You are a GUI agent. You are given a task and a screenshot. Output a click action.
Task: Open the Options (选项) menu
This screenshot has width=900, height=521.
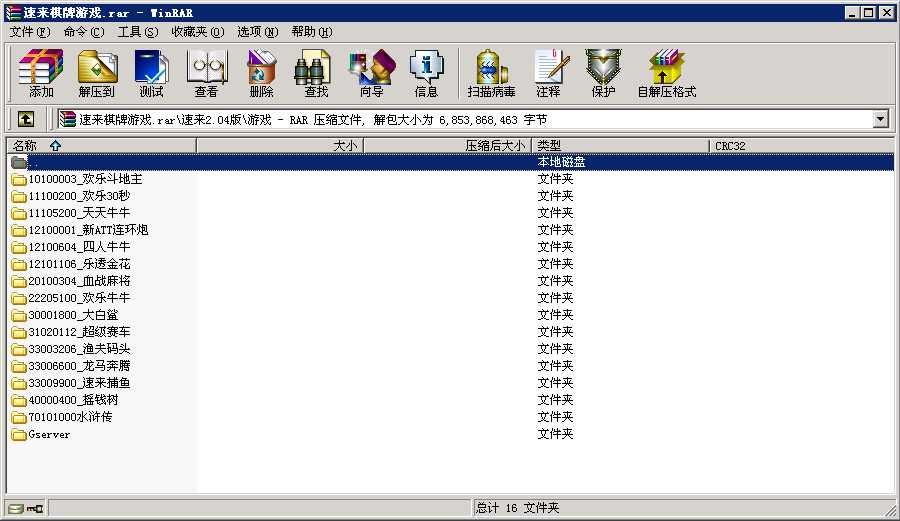click(x=258, y=32)
